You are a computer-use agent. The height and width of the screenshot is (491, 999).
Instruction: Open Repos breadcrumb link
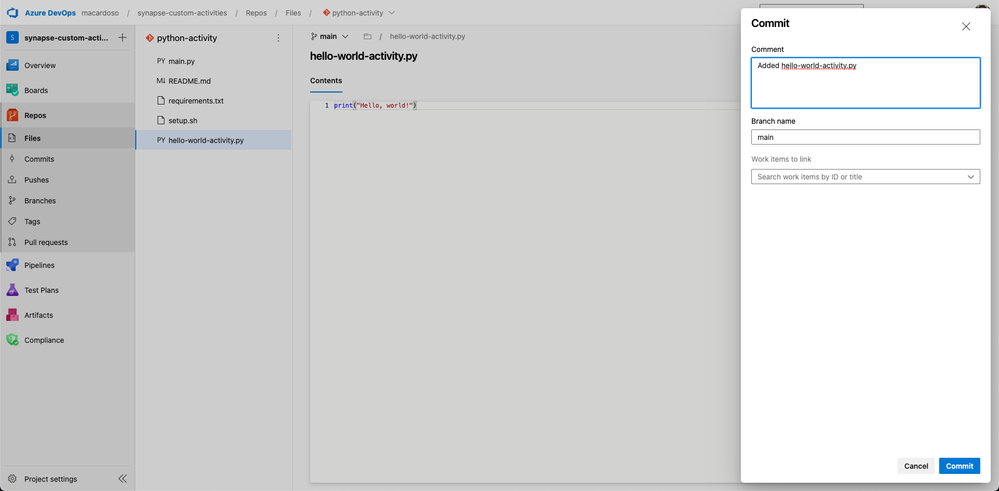(256, 13)
